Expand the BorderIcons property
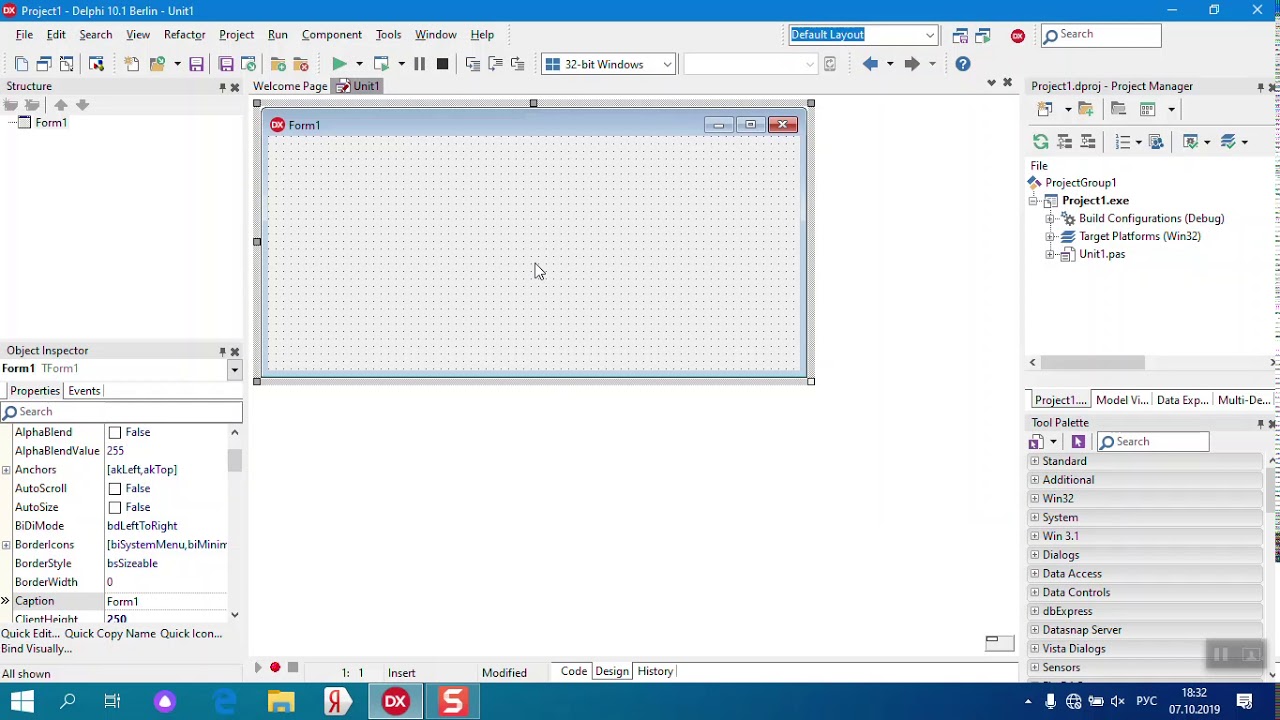The width and height of the screenshot is (1280, 720). (x=6, y=545)
